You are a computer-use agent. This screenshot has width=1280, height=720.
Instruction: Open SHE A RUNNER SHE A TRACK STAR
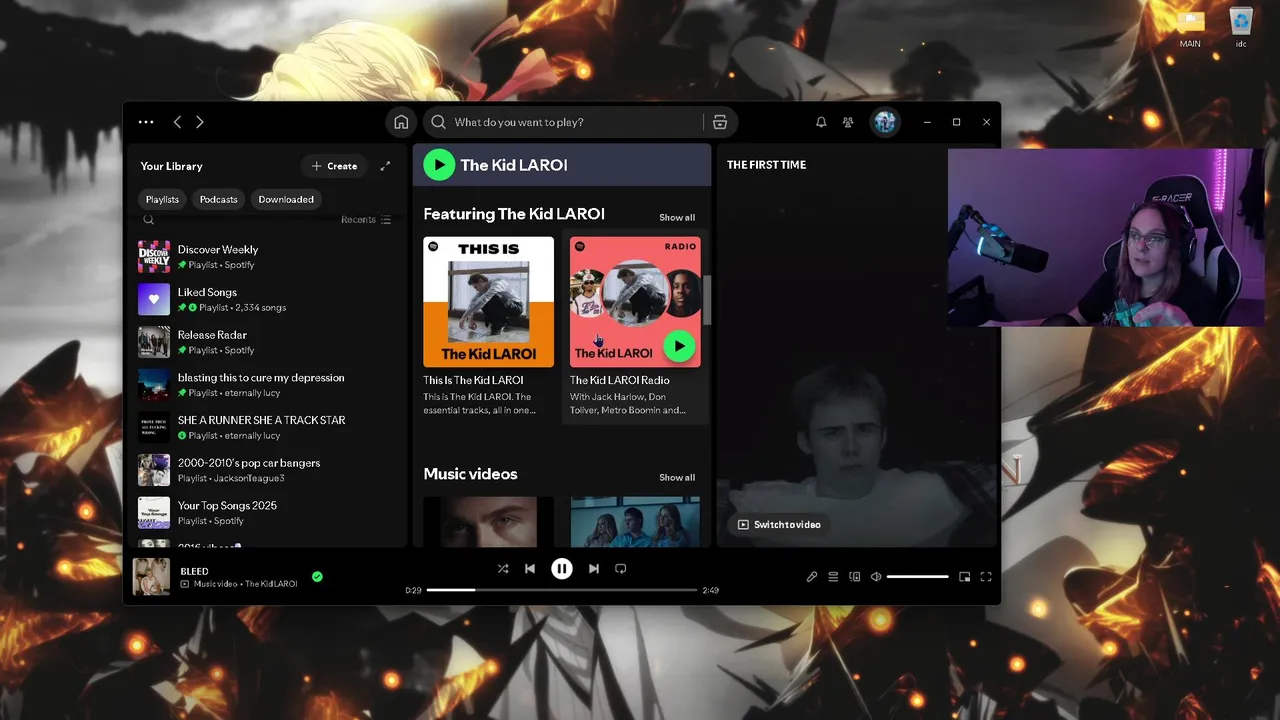(x=268, y=427)
